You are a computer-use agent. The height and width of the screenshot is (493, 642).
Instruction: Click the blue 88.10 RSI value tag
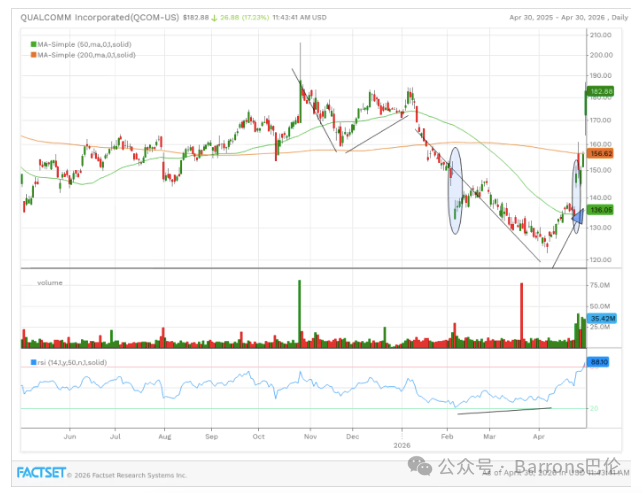599,362
